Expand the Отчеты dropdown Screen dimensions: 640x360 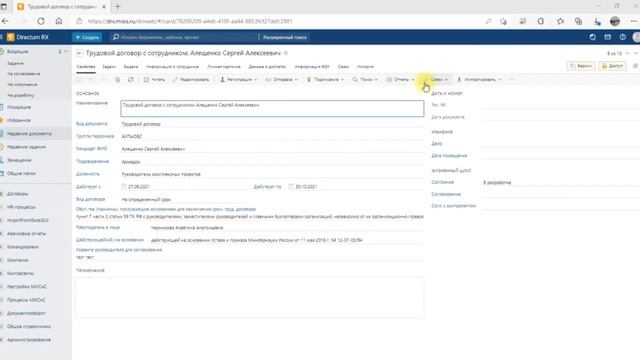[400, 80]
